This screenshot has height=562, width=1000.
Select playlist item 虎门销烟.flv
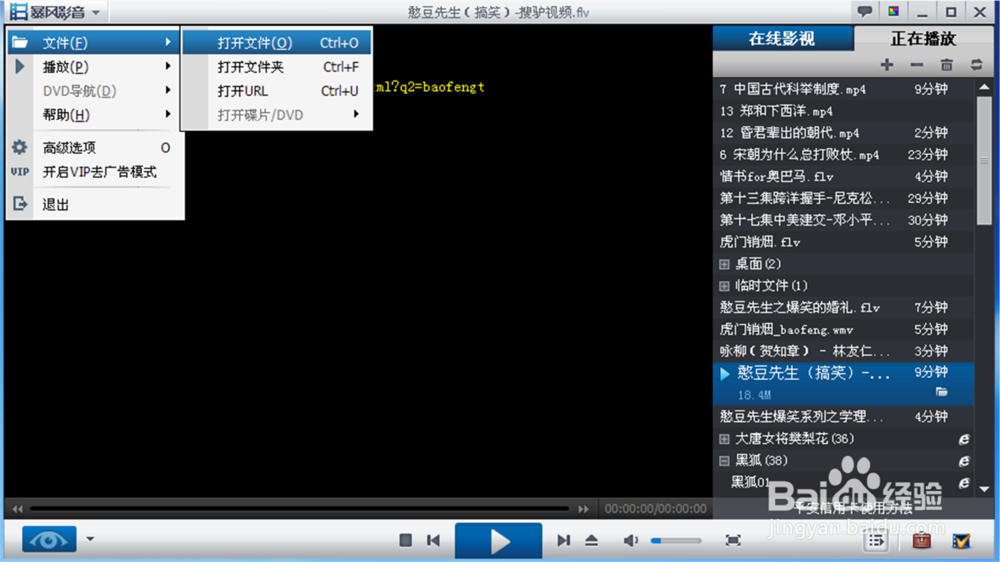(844, 242)
